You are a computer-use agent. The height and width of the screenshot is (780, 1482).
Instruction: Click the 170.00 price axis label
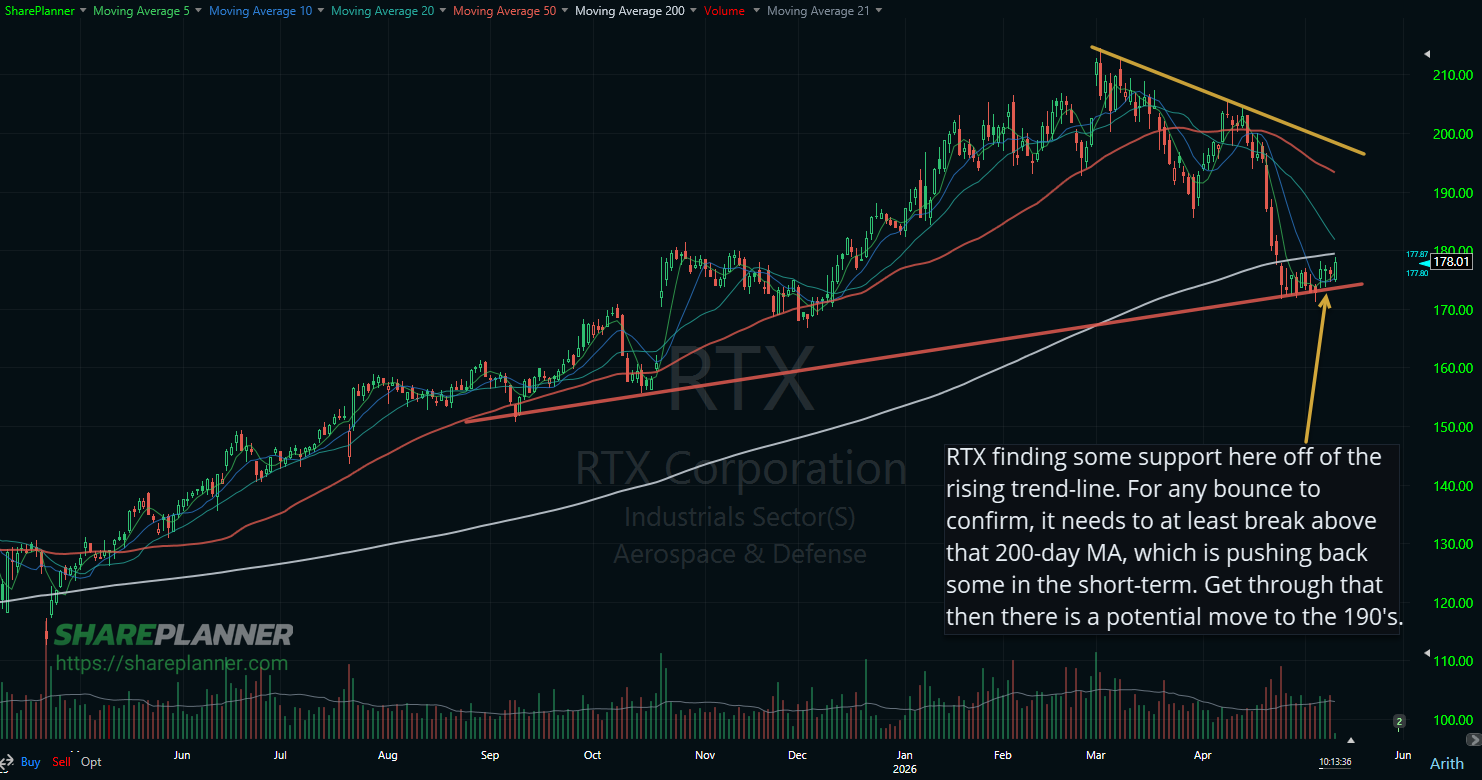coord(1451,310)
